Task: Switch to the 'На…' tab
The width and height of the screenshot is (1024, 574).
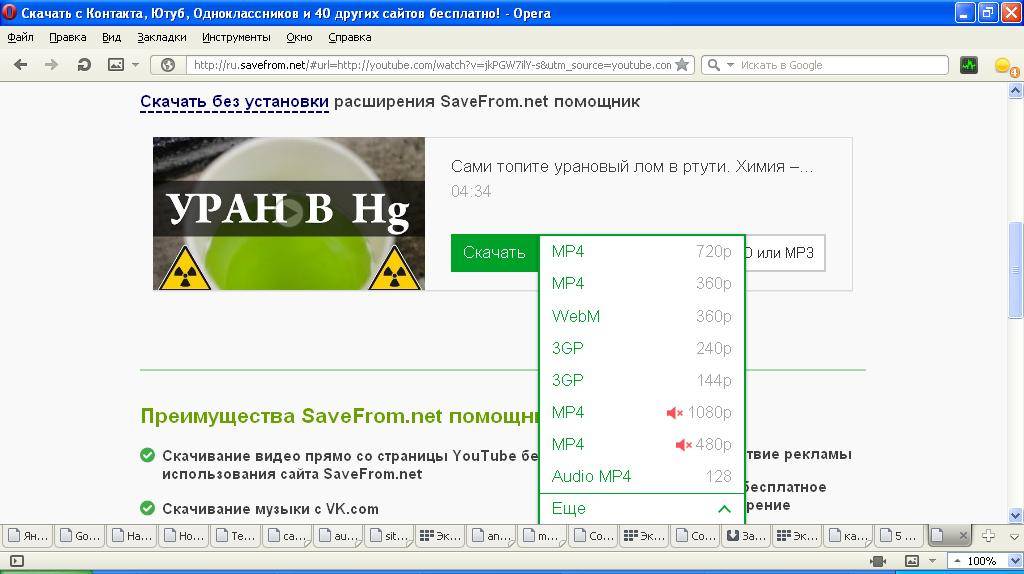Action: click(x=131, y=535)
